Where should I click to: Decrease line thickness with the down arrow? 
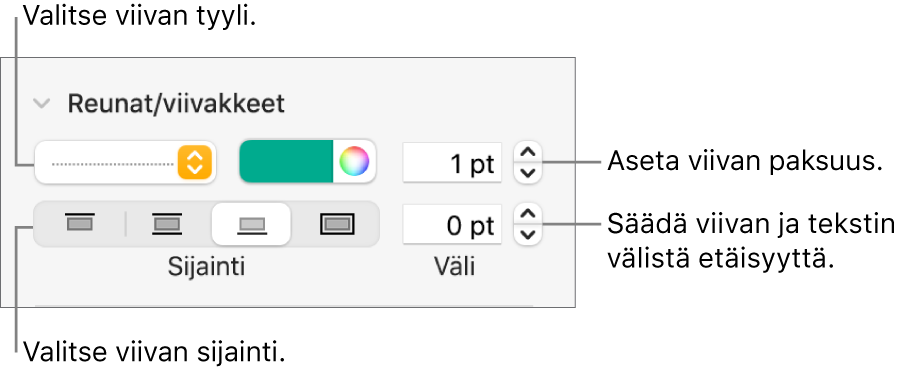click(528, 173)
